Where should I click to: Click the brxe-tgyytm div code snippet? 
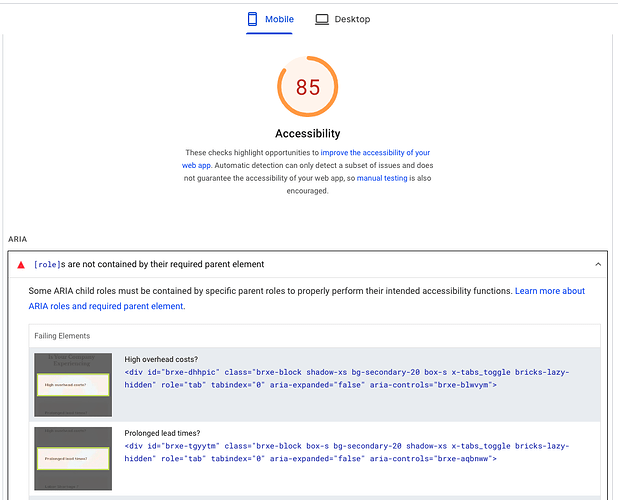pyautogui.click(x=346, y=452)
